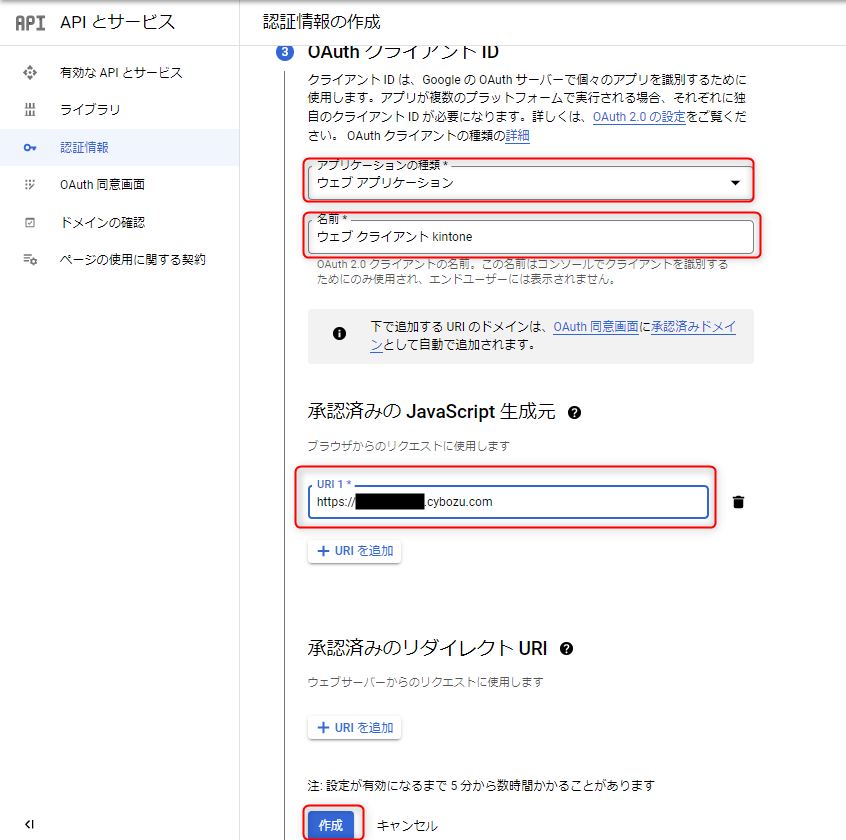Click the 名前 text input field

530,237
